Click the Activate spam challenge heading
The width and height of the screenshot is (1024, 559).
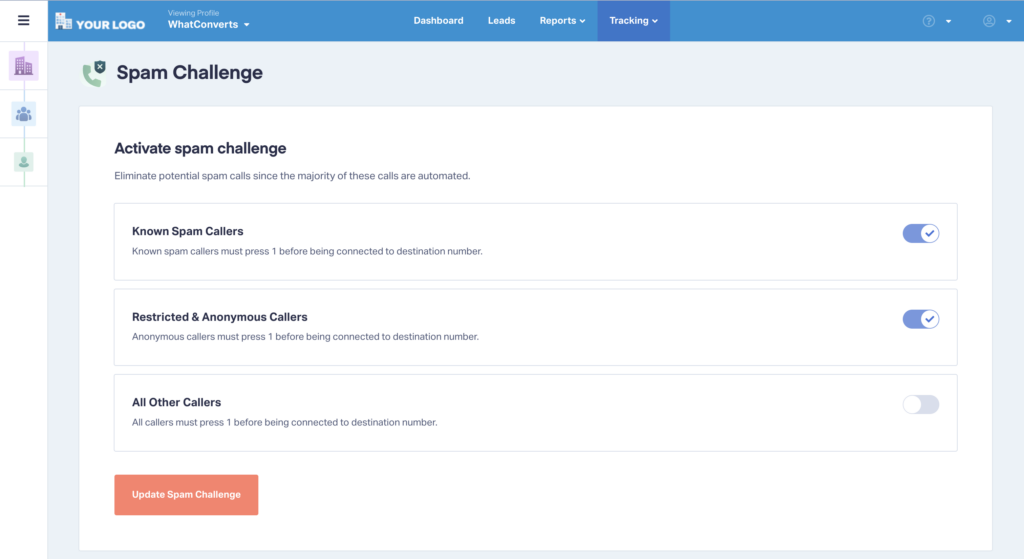point(200,148)
